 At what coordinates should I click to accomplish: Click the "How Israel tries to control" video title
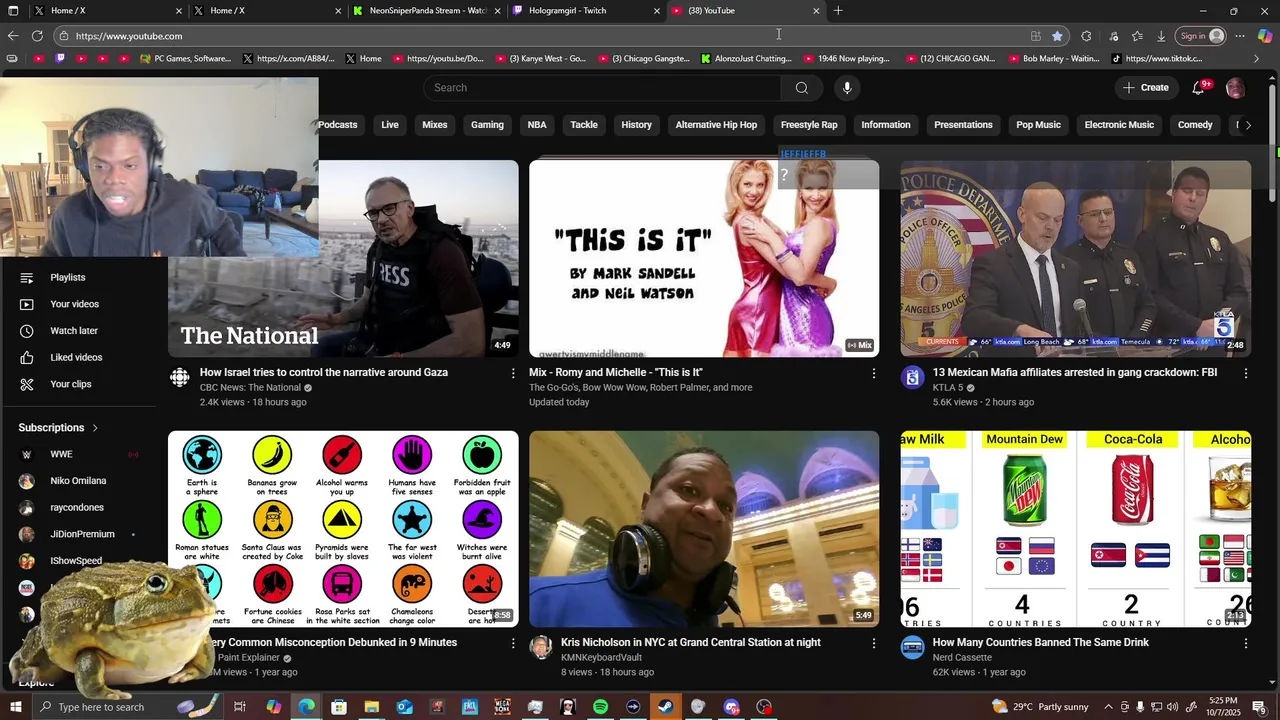(324, 372)
